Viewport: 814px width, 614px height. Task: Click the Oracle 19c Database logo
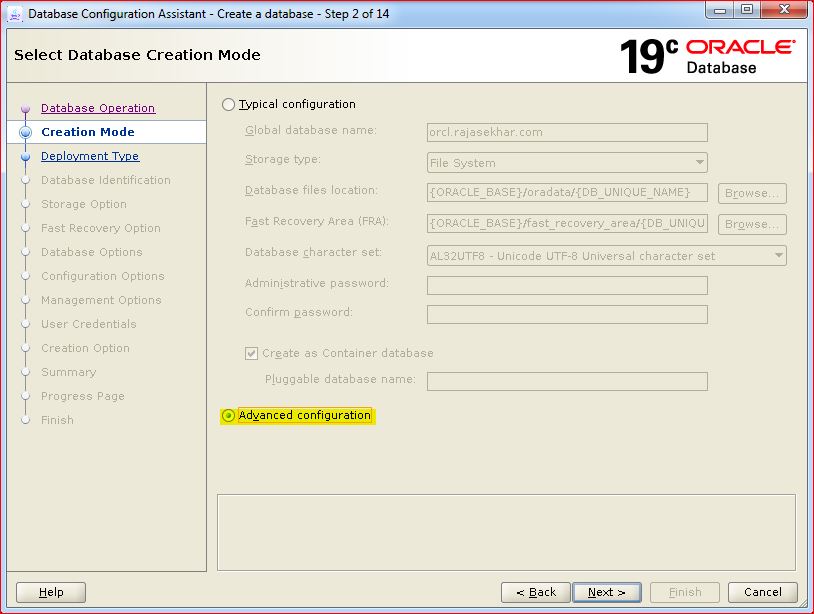coord(707,56)
